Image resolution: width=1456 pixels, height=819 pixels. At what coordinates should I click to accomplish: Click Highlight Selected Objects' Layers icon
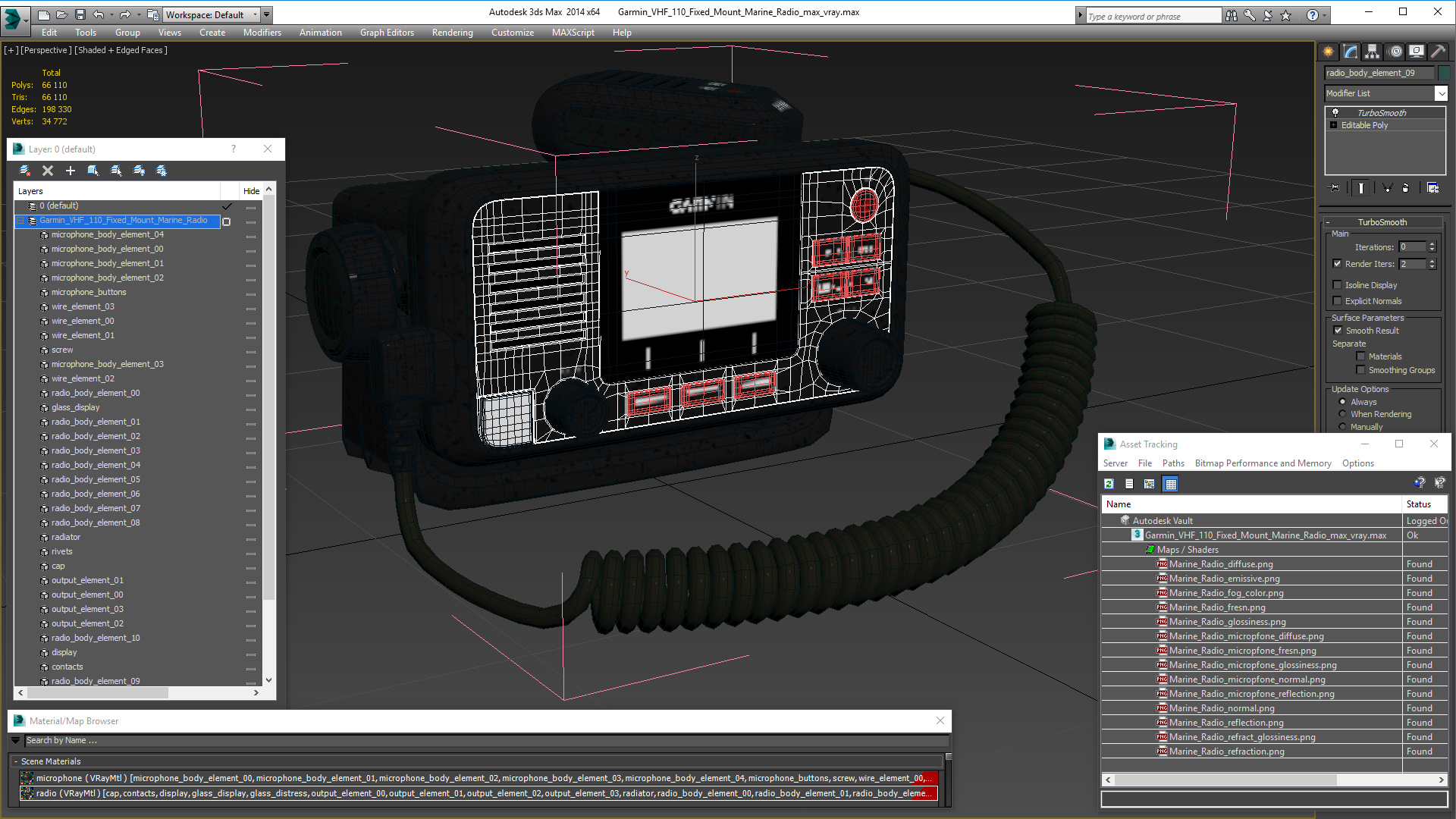116,171
